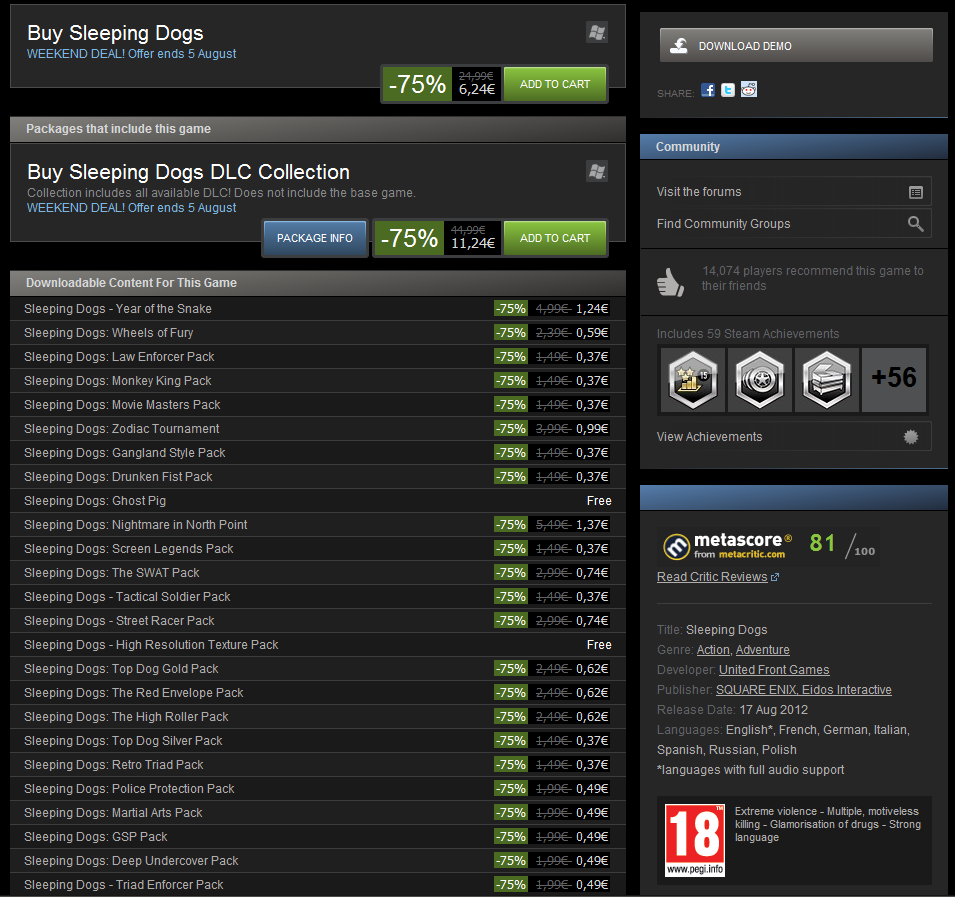Click the Community section header
This screenshot has width=955, height=897.
click(x=794, y=147)
